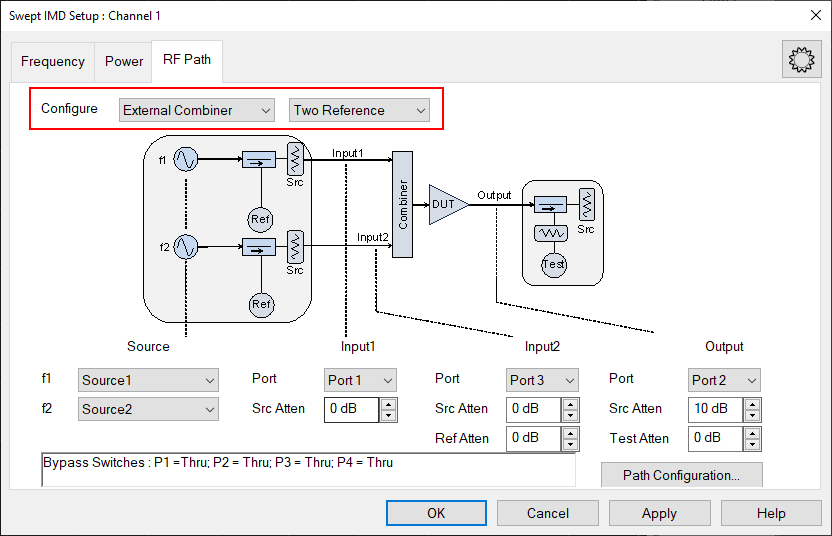
Task: Open the Input2 Port 3 dropdown
Action: click(543, 380)
